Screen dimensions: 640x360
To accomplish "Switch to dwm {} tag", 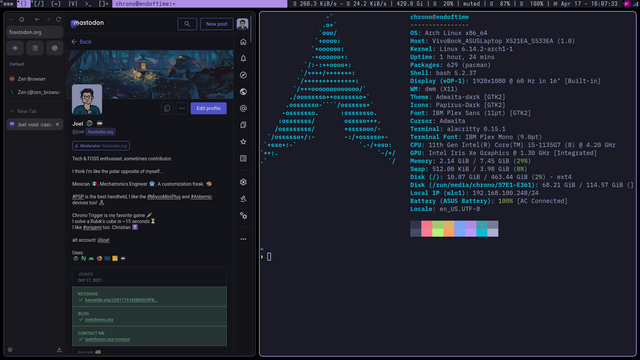I will (x=23, y=4).
